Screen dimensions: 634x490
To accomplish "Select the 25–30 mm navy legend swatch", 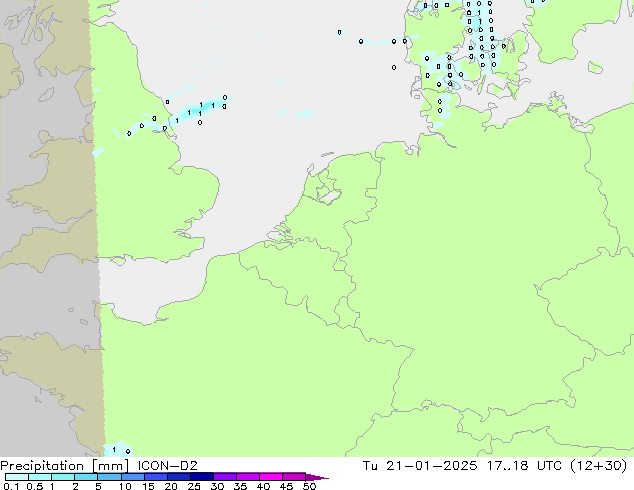I will 201,477.
